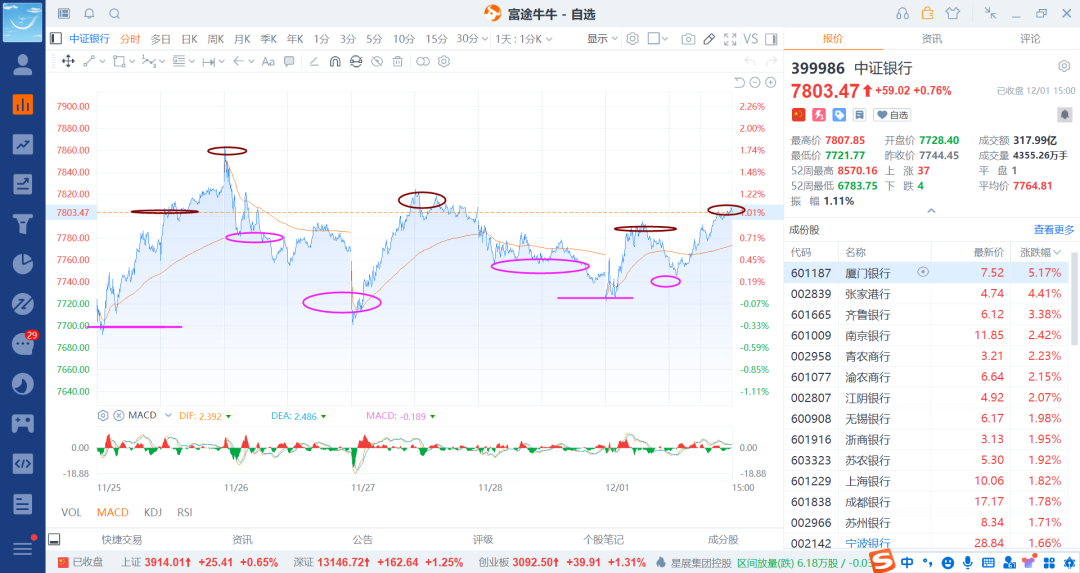This screenshot has width=1080, height=573.
Task: Expand the 30分 timeframe dropdown
Action: point(472,39)
